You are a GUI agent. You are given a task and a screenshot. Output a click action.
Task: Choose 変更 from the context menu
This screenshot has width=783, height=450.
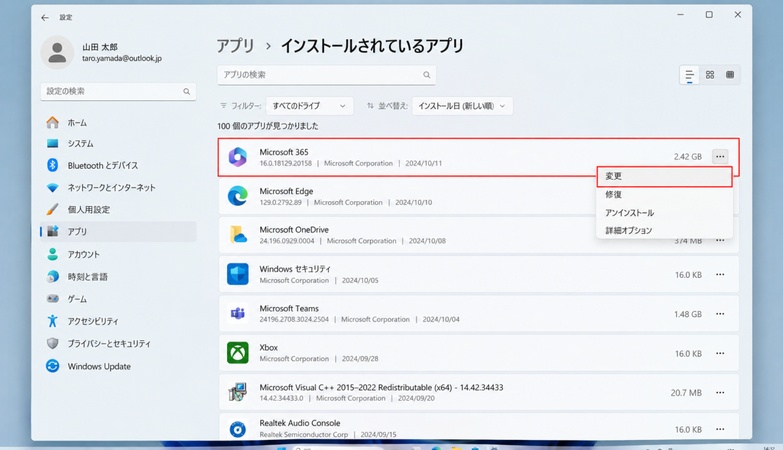point(664,176)
